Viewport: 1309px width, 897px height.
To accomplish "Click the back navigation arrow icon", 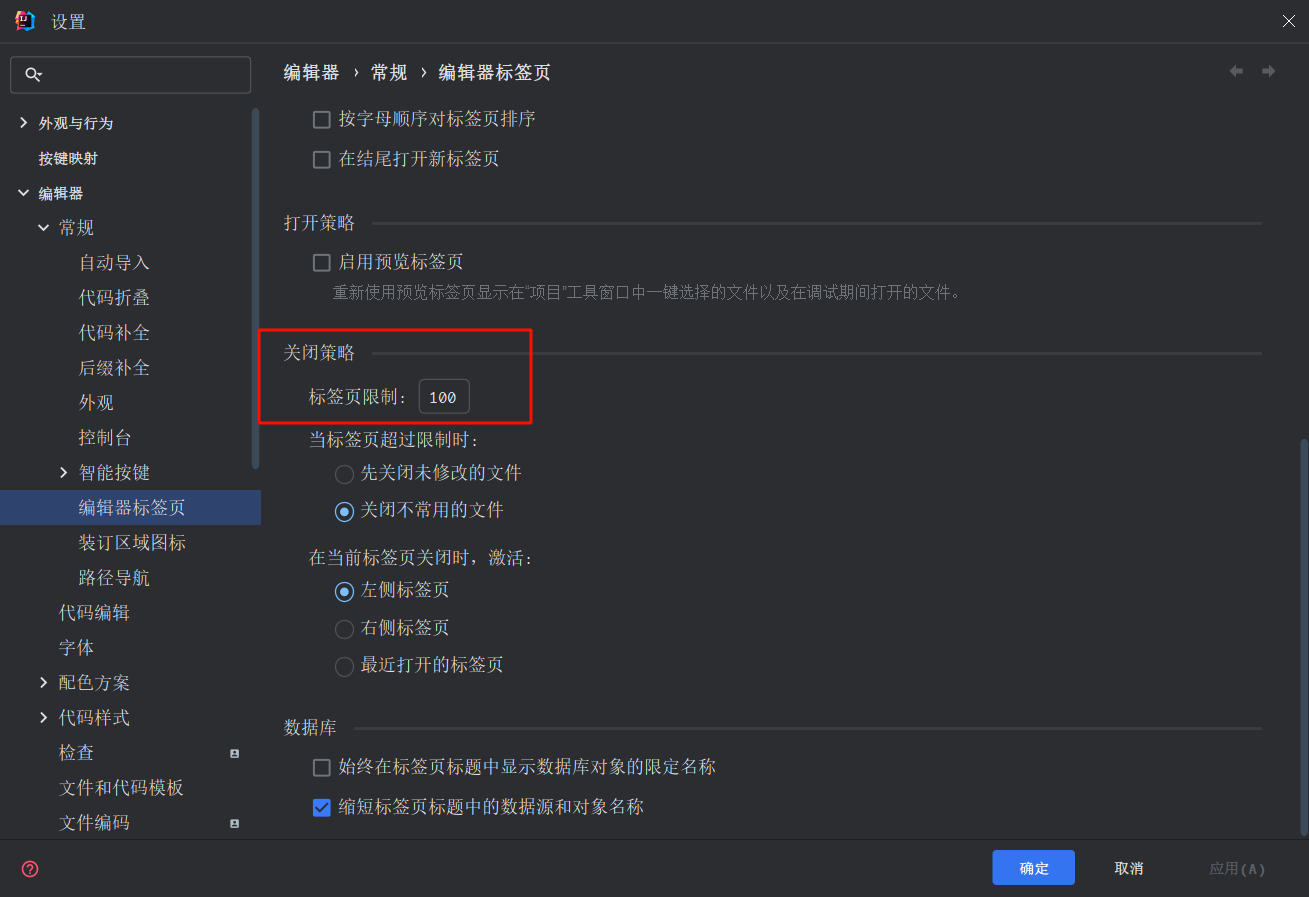I will 1236,72.
